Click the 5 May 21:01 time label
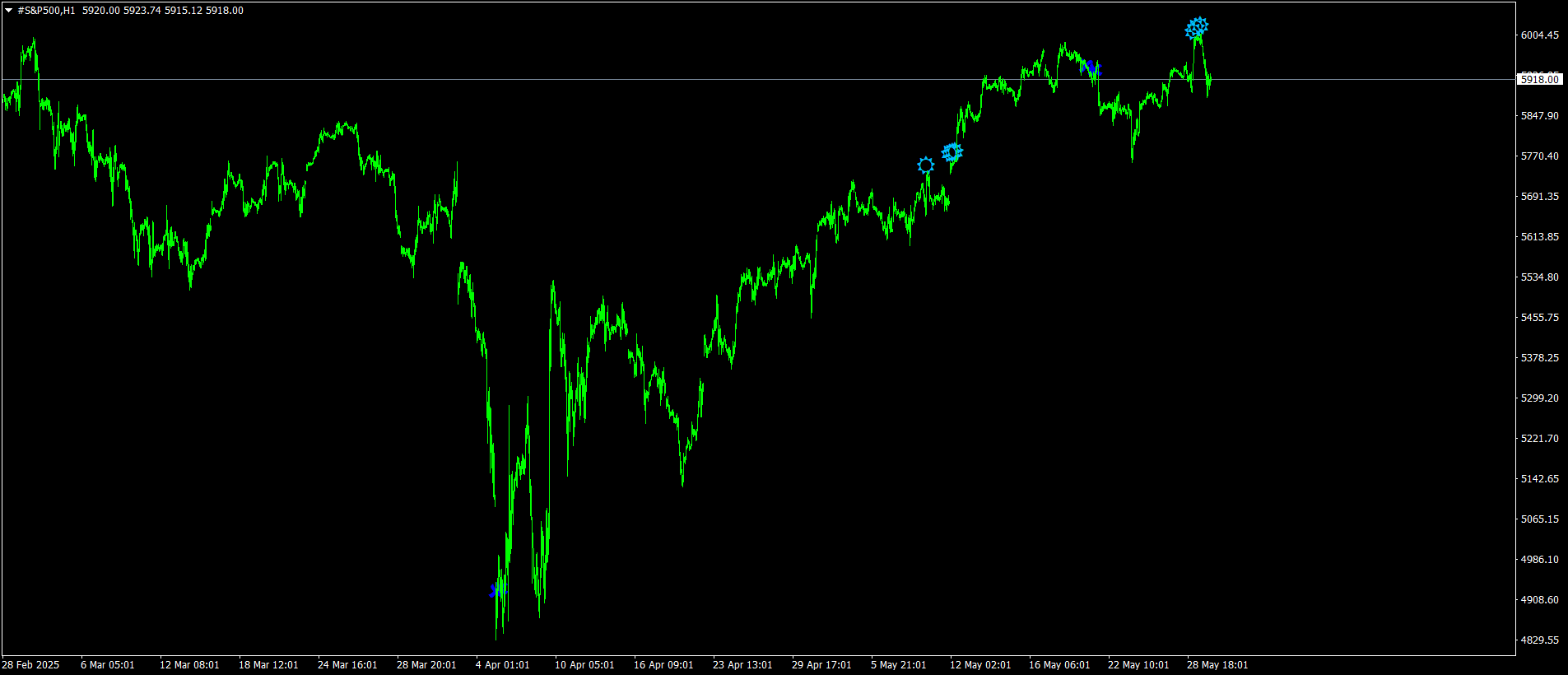 point(898,665)
